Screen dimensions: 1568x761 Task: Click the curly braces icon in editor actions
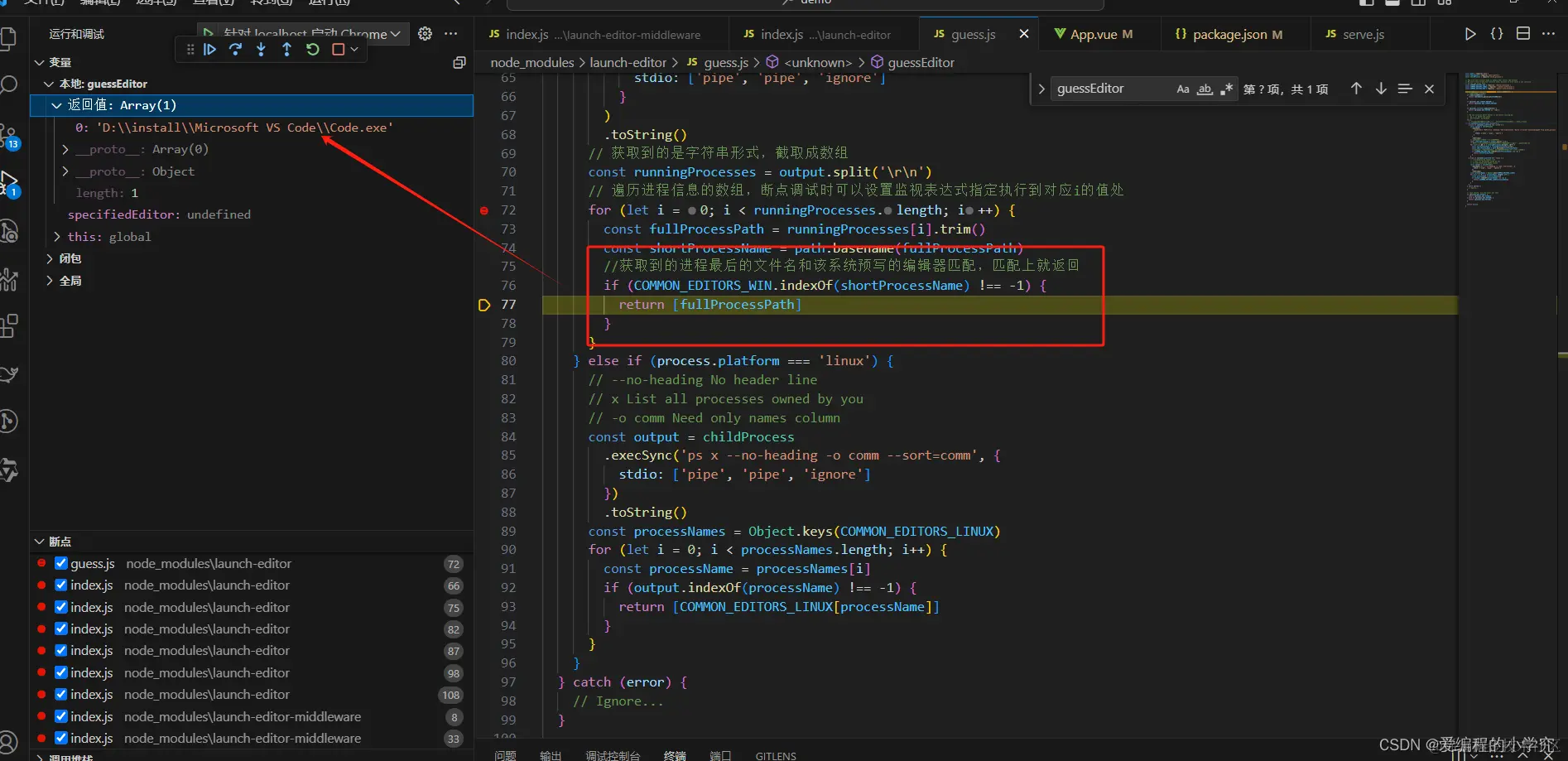point(1497,34)
